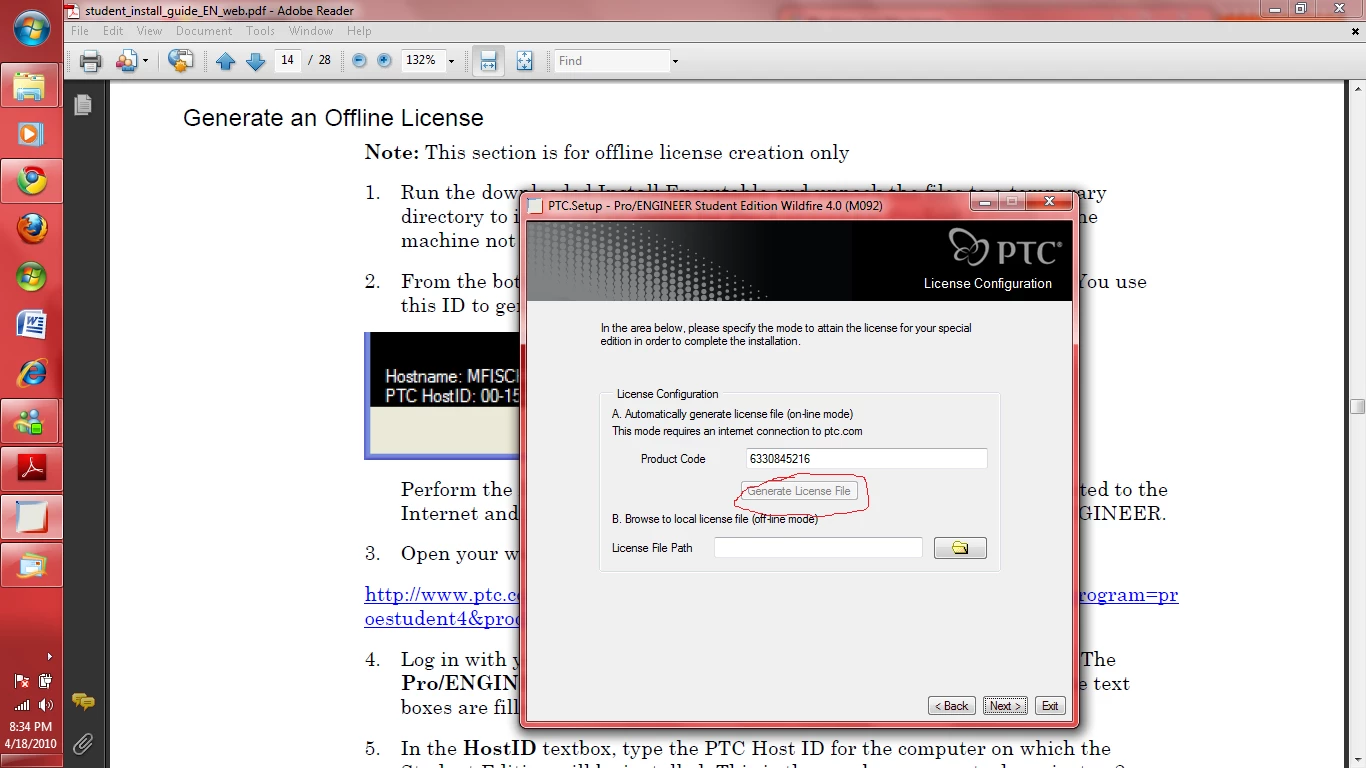
Task: Click the Exit button in PTC Setup
Action: point(1050,706)
